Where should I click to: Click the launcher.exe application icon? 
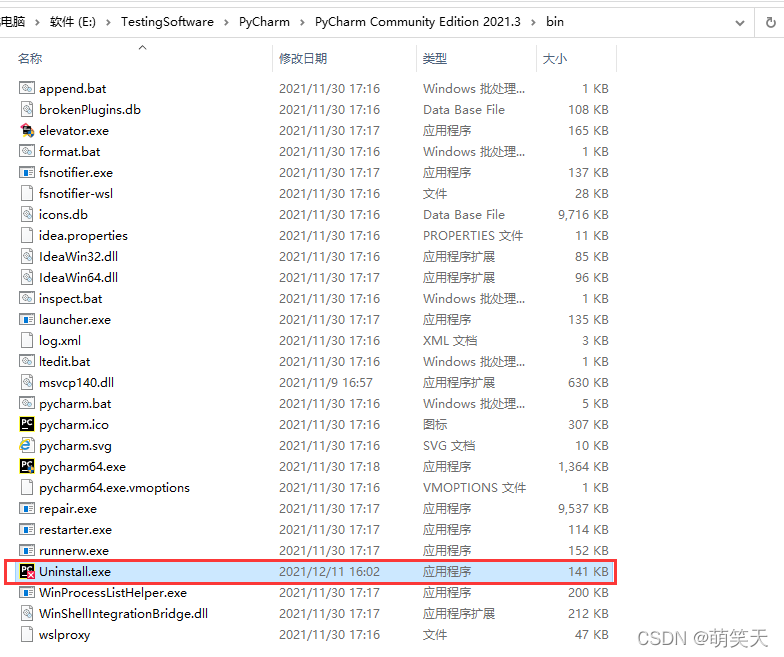tap(27, 319)
